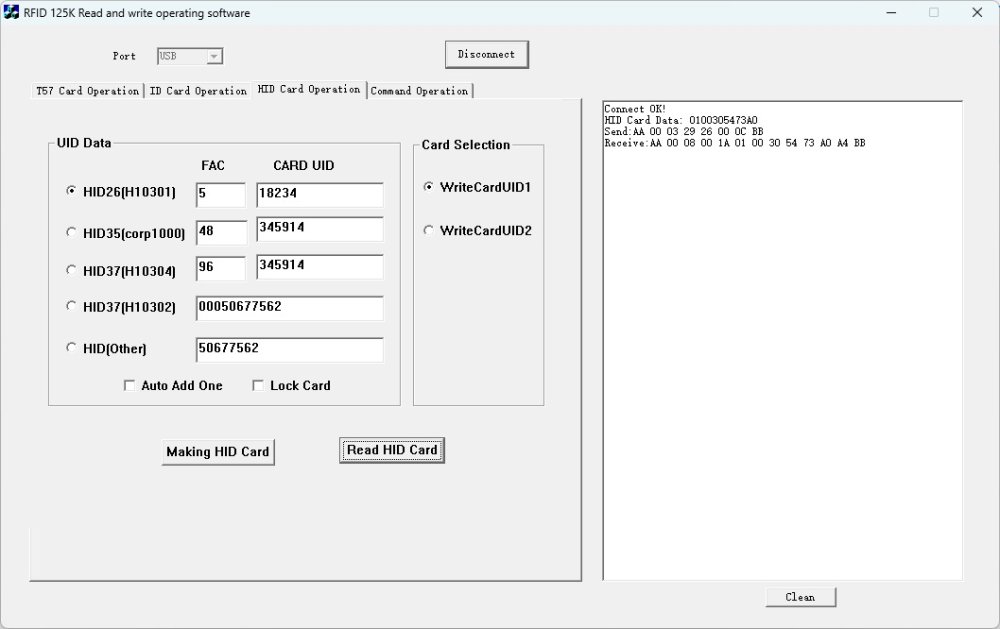Click the Read HID Card button
Screen dimensions: 1000x629
point(392,450)
